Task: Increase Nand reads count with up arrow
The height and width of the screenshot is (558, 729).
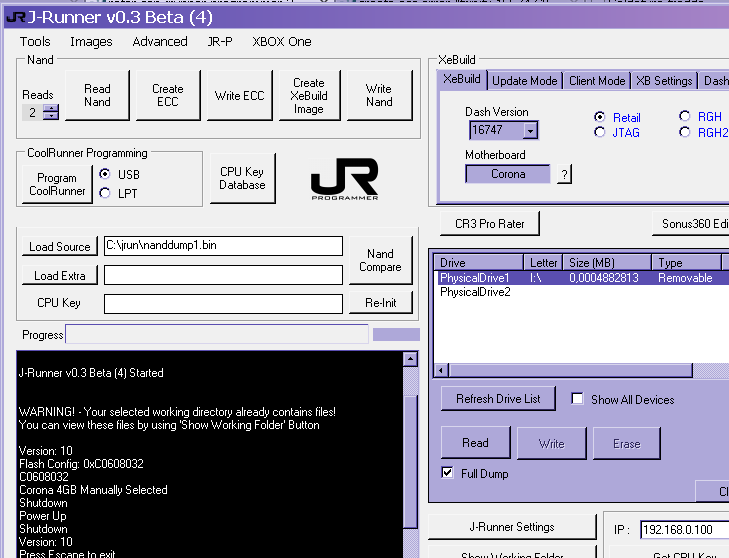Action: pos(51,108)
